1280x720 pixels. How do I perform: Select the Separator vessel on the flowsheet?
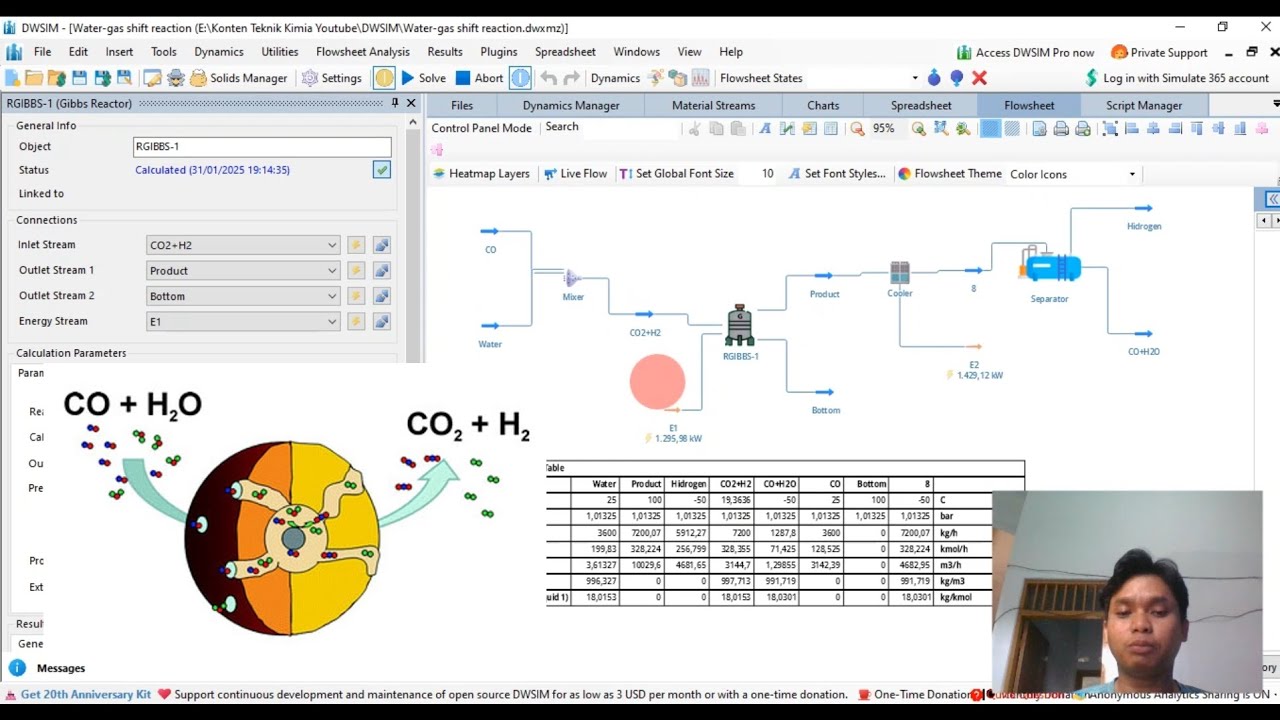(x=1050, y=267)
